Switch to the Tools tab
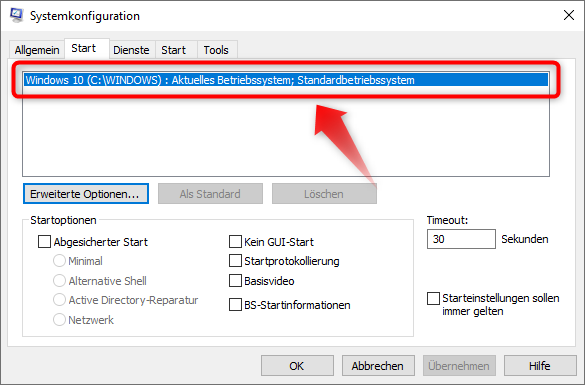 click(x=216, y=50)
